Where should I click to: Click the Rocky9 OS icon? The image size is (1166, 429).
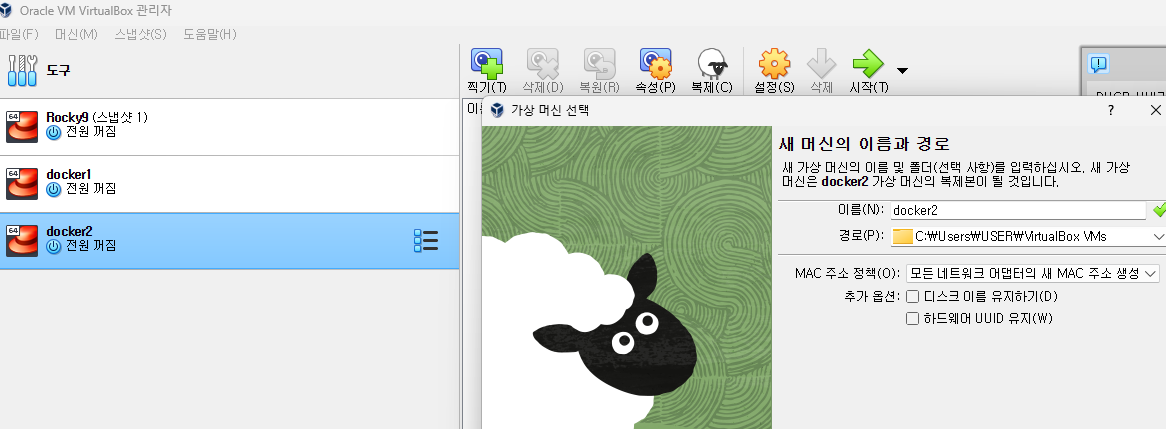pyautogui.click(x=22, y=126)
